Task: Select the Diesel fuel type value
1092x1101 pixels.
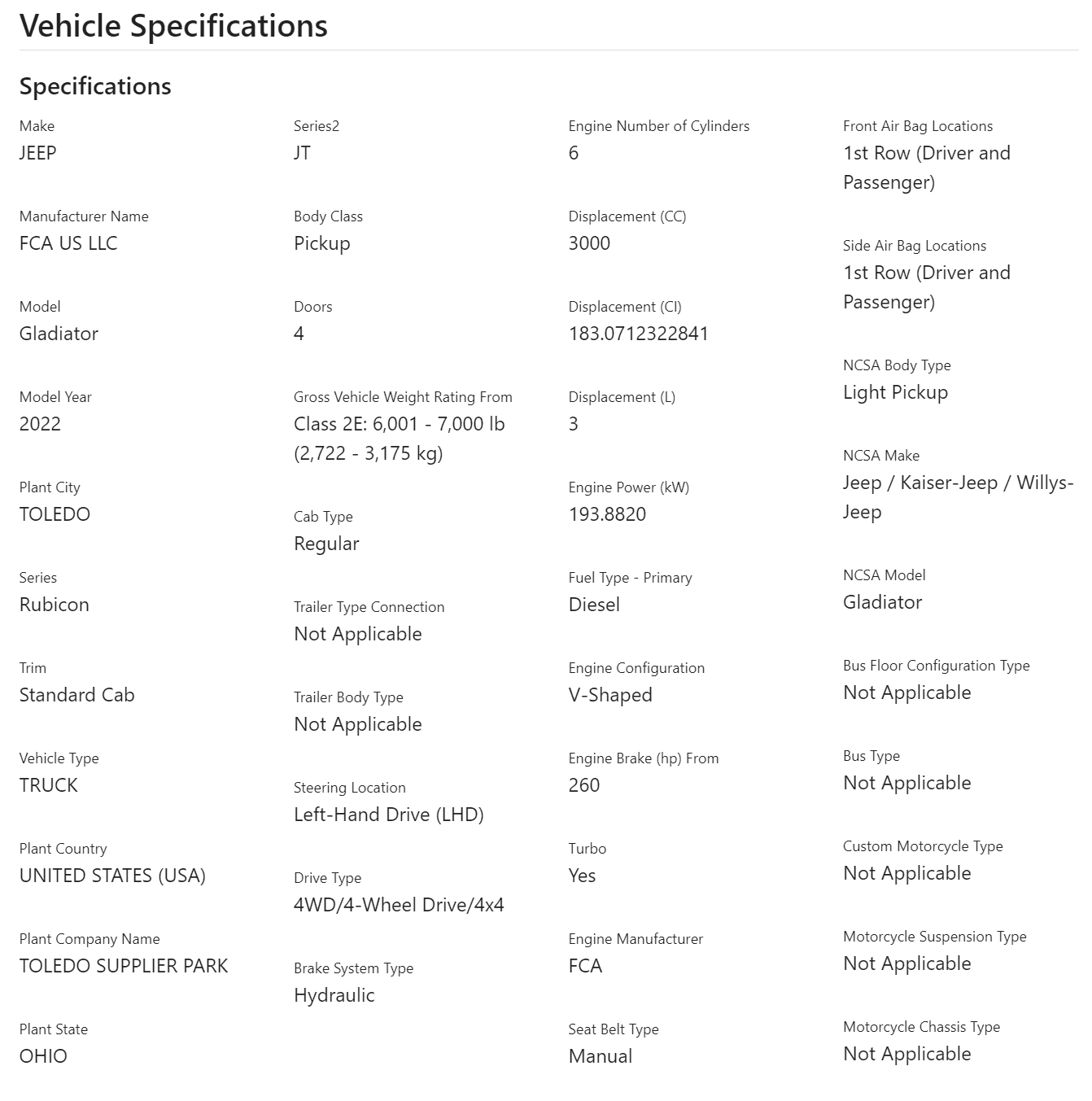Action: click(594, 605)
